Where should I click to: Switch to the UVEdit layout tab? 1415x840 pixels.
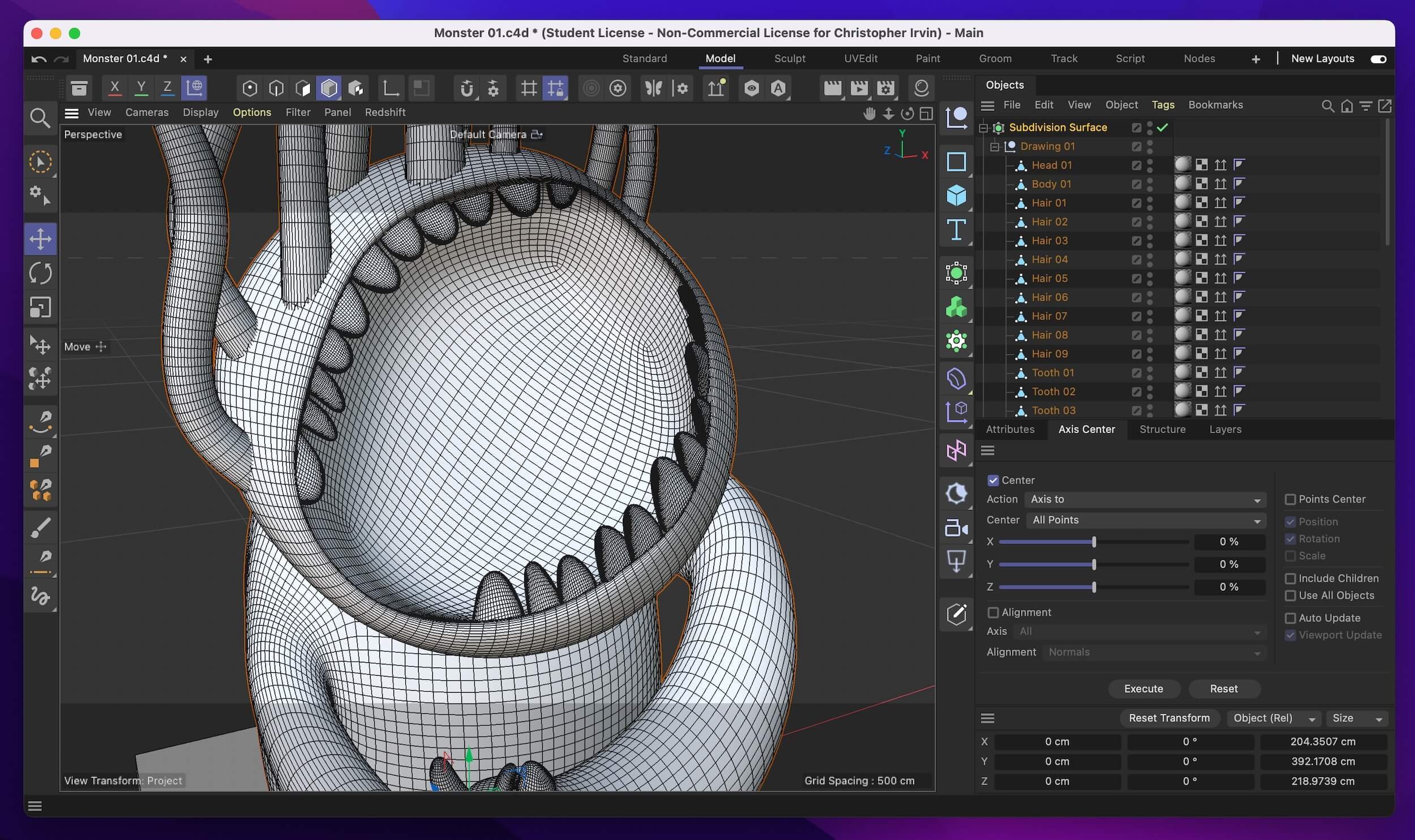point(860,58)
